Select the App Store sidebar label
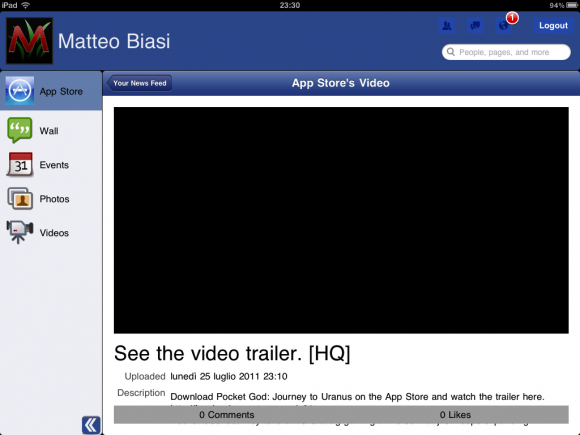 pyautogui.click(x=61, y=91)
